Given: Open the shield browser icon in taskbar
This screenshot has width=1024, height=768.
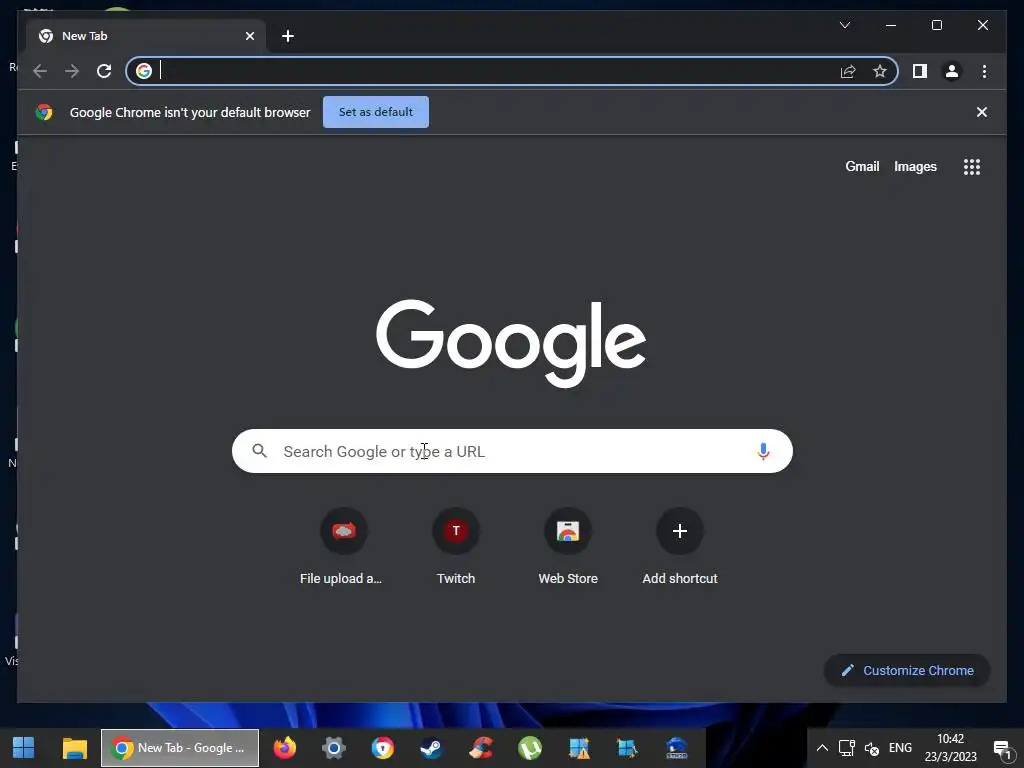Looking at the screenshot, I should 383,748.
